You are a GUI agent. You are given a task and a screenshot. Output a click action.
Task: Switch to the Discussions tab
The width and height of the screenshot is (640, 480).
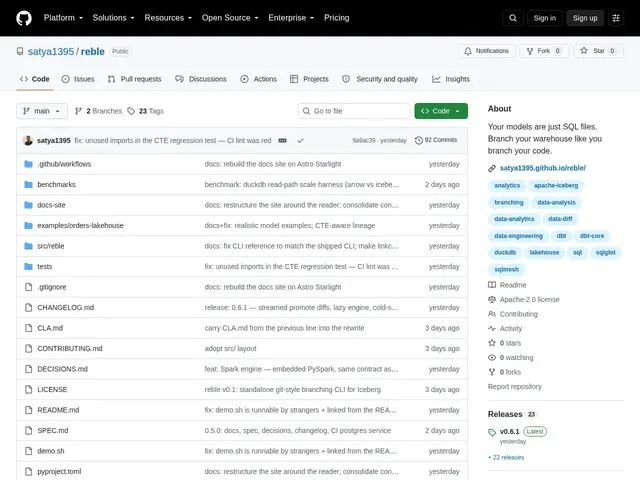click(201, 79)
